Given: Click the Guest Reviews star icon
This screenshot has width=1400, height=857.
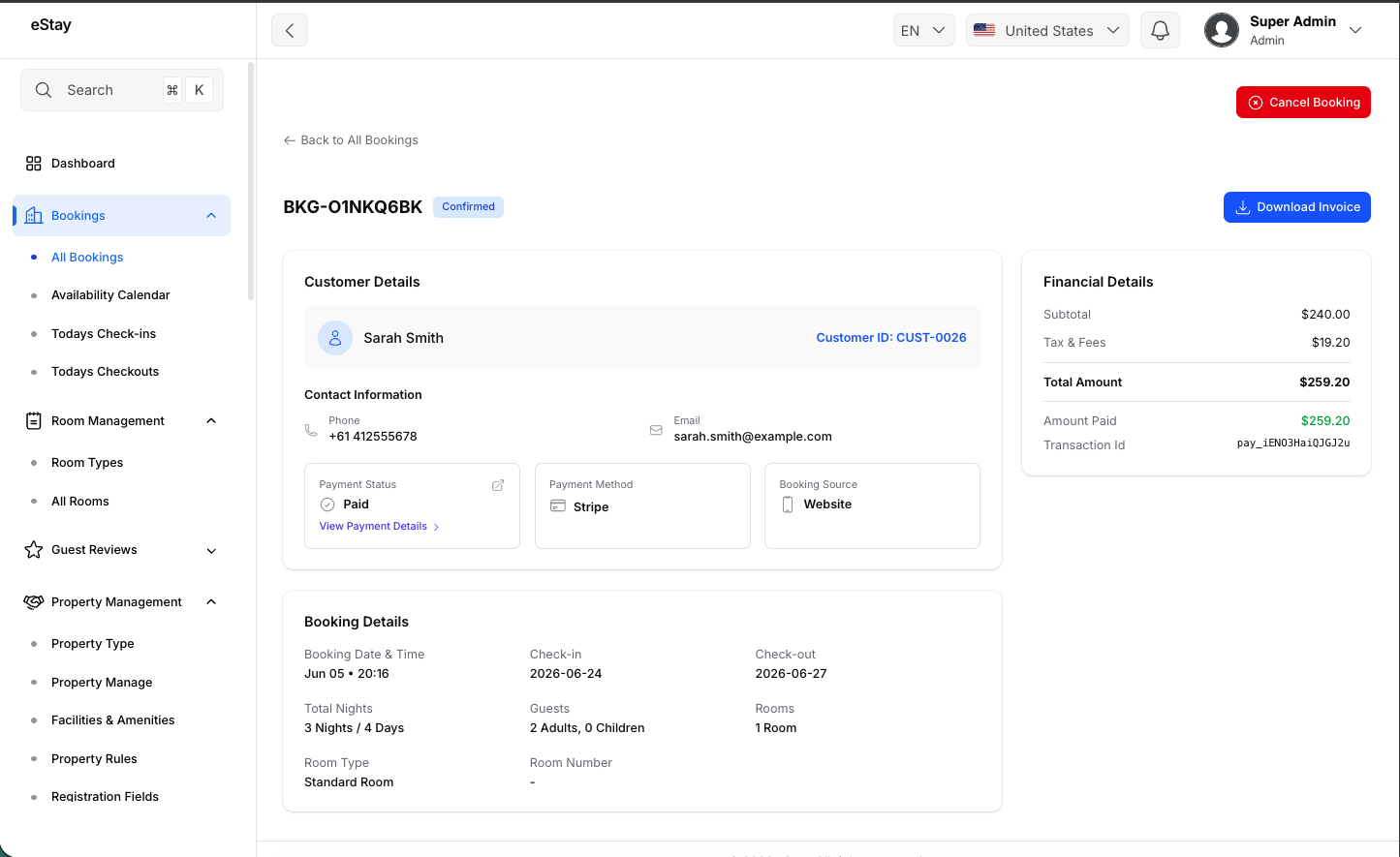Looking at the screenshot, I should (34, 550).
